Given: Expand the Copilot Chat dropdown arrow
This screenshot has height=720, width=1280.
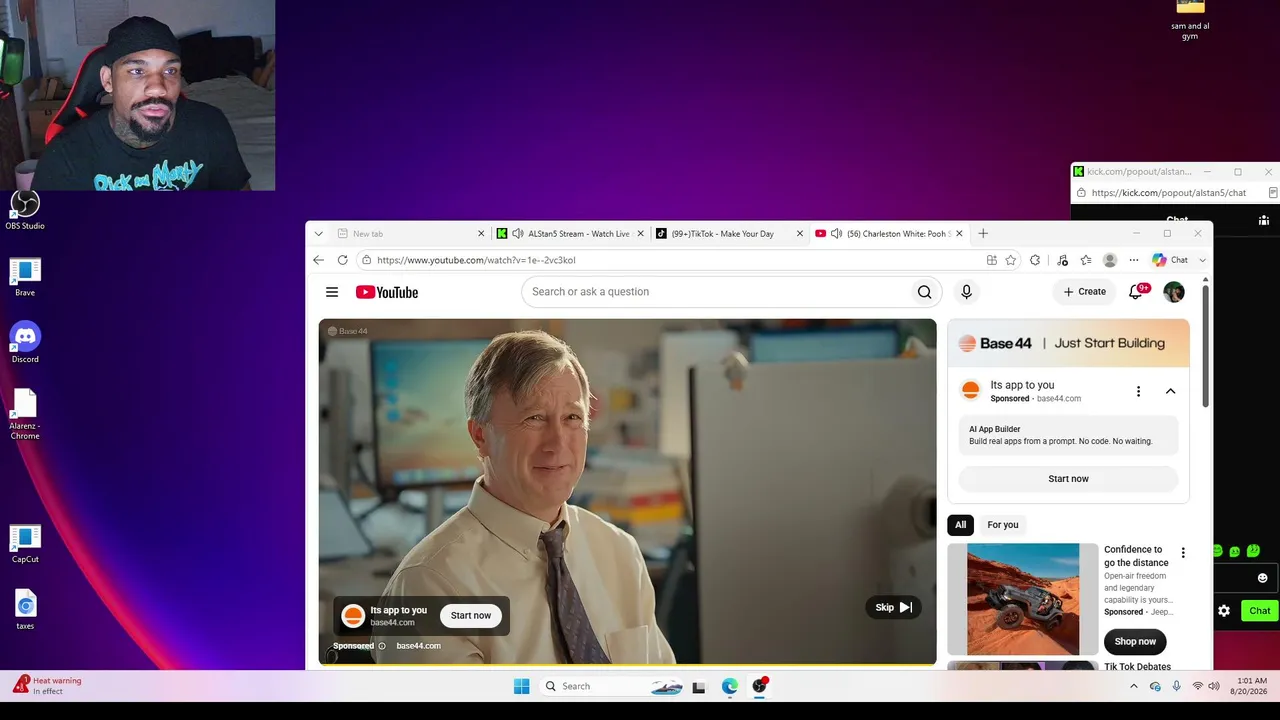Looking at the screenshot, I should point(1202,260).
